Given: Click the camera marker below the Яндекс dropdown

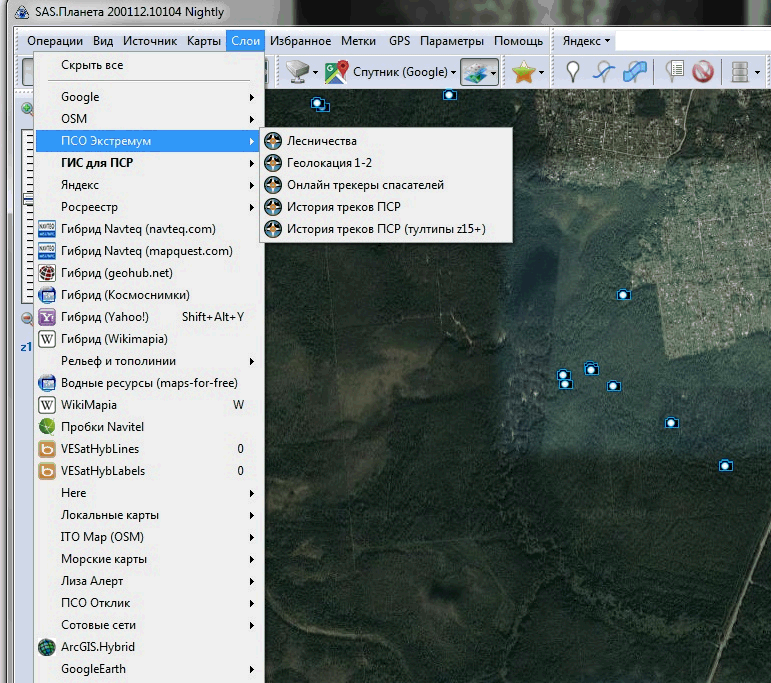Looking at the screenshot, I should click(623, 294).
